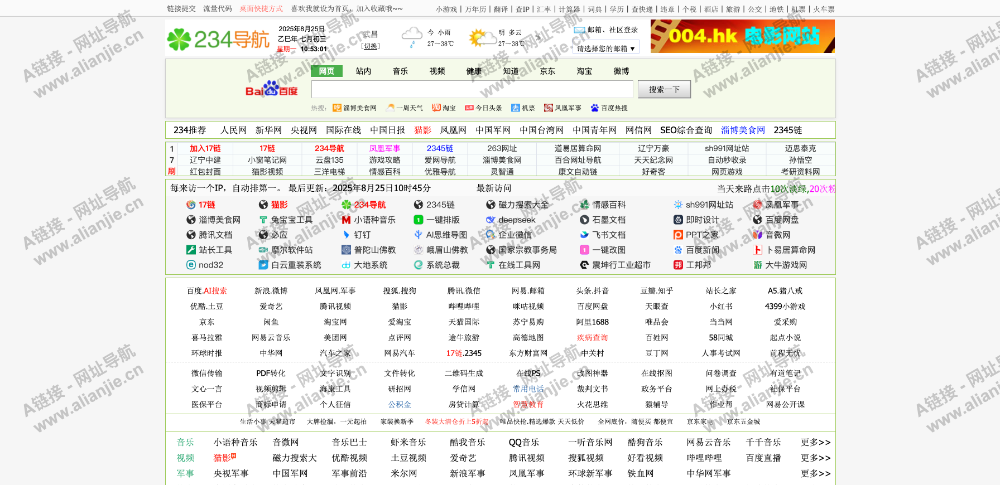Click 切换 to change the city
Screen dimensions: 1000x485
(x=371, y=46)
